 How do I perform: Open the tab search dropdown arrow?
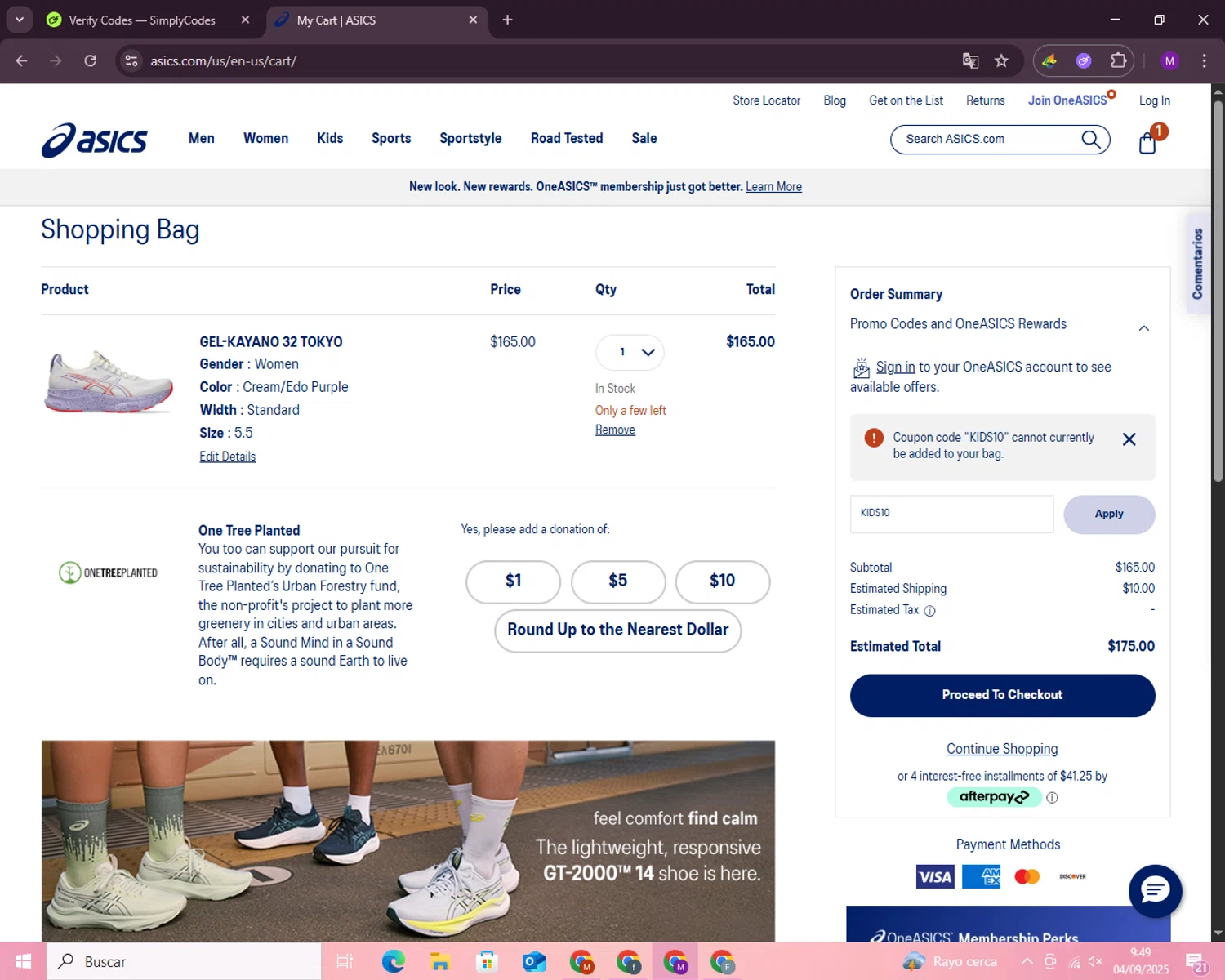[19, 20]
